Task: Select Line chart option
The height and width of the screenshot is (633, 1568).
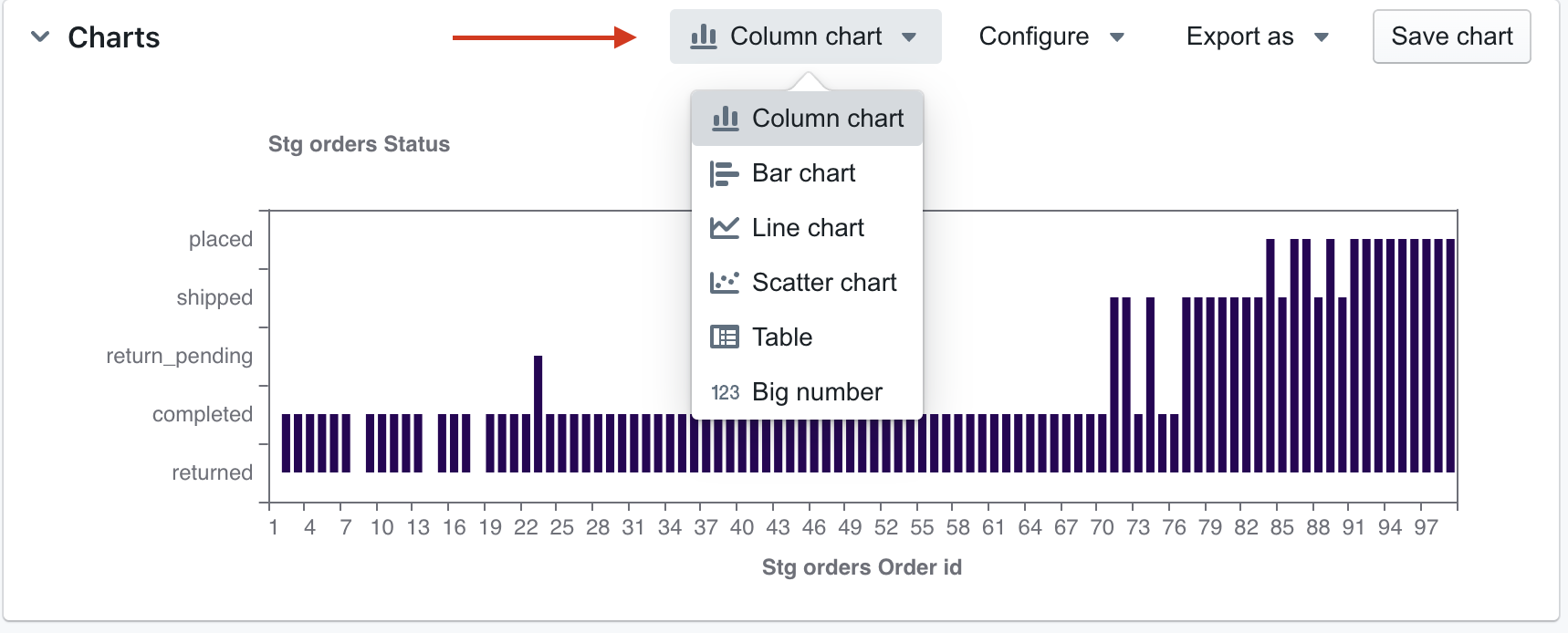Action: click(808, 228)
